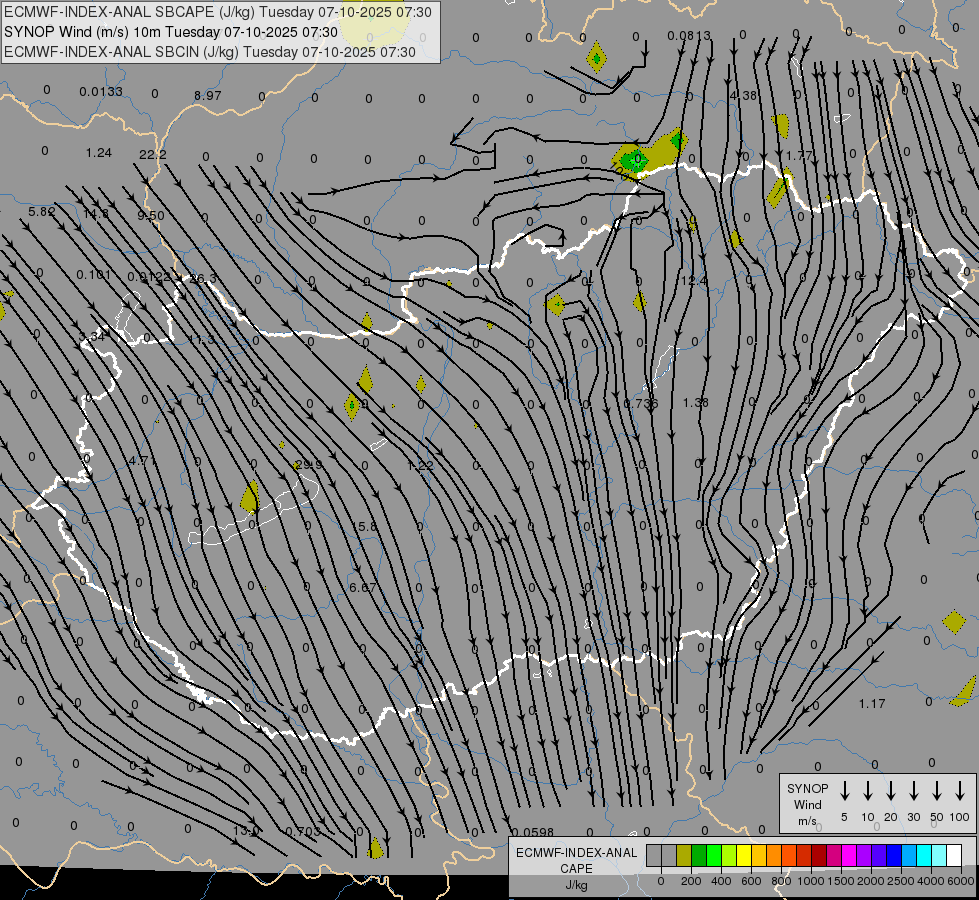Select the 22.2 value label on map

[153, 154]
